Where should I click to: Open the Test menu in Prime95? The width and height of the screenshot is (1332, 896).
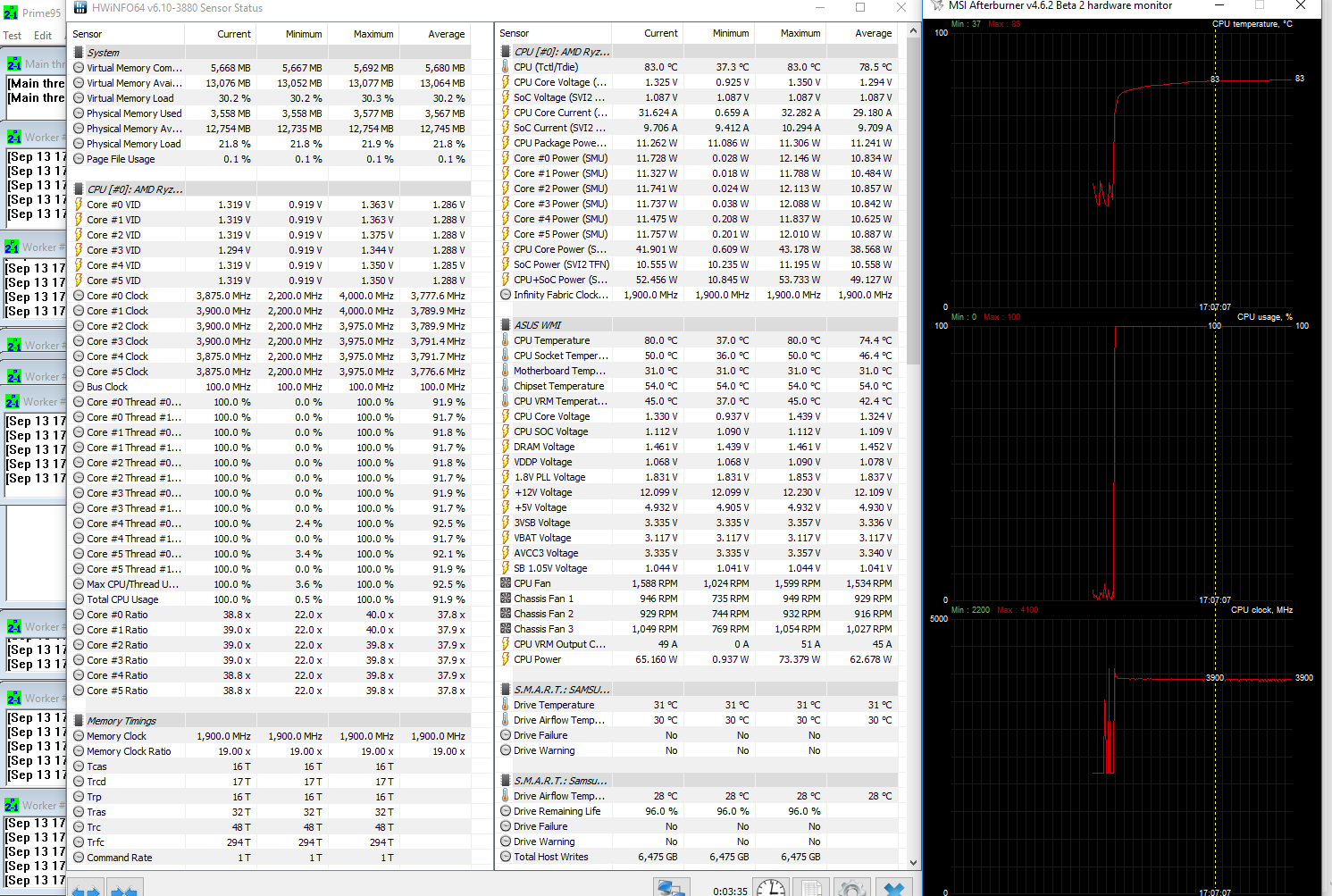[x=13, y=36]
